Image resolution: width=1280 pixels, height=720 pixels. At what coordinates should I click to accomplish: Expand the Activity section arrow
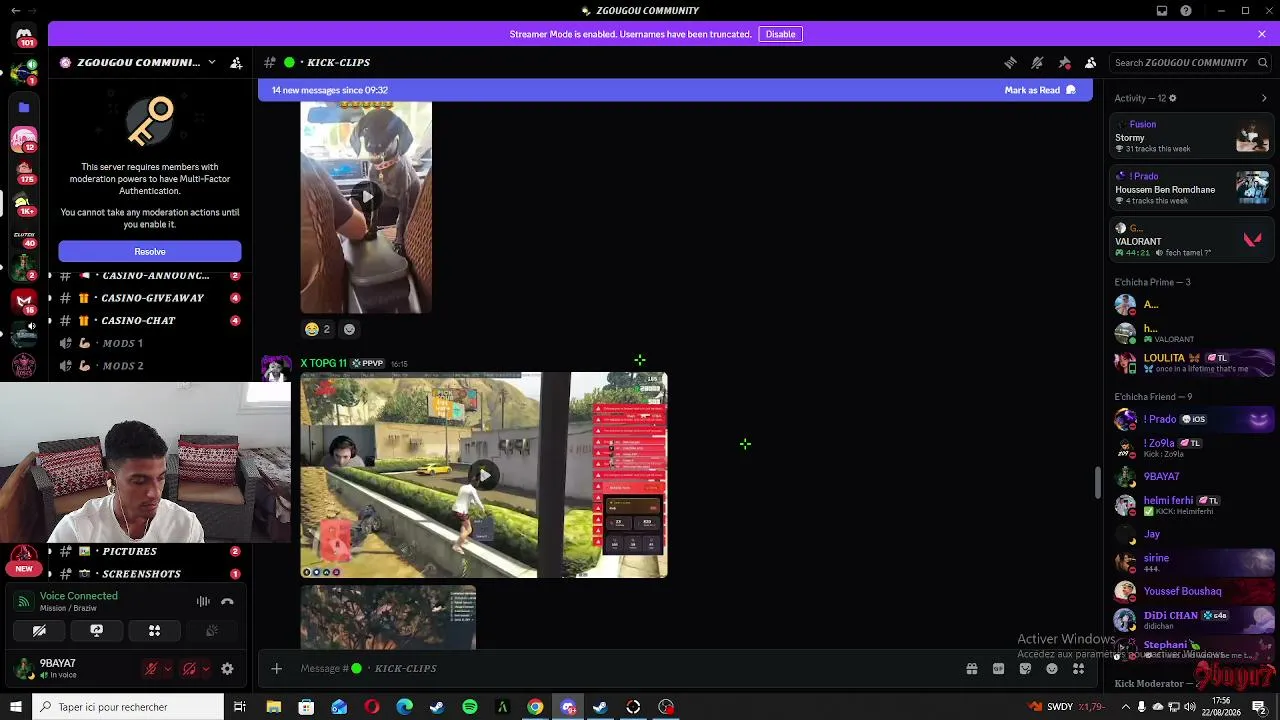pos(1264,98)
